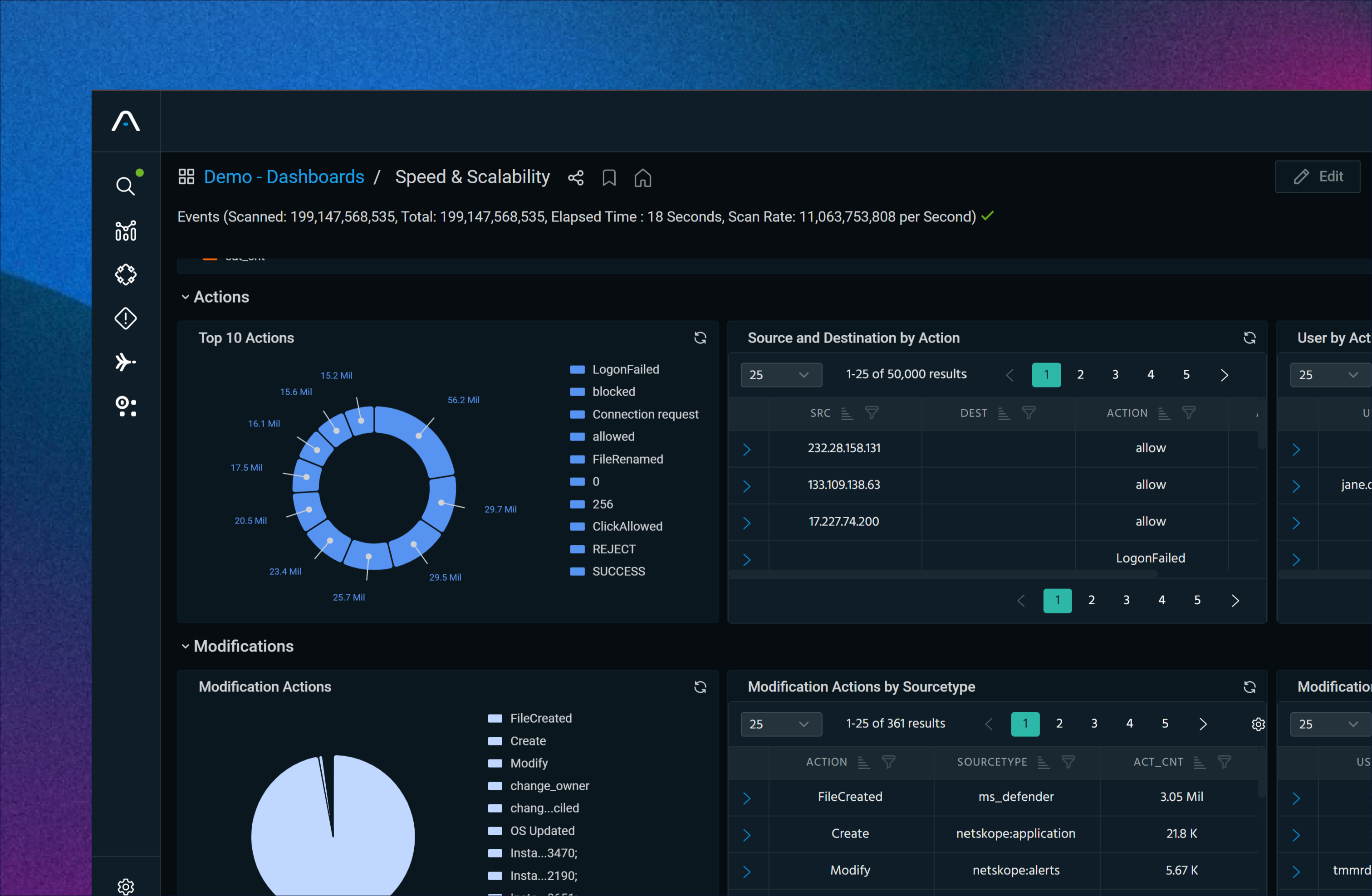Open the table settings gear in Modification Actions by Sourcetype
1372x896 pixels.
tap(1258, 724)
